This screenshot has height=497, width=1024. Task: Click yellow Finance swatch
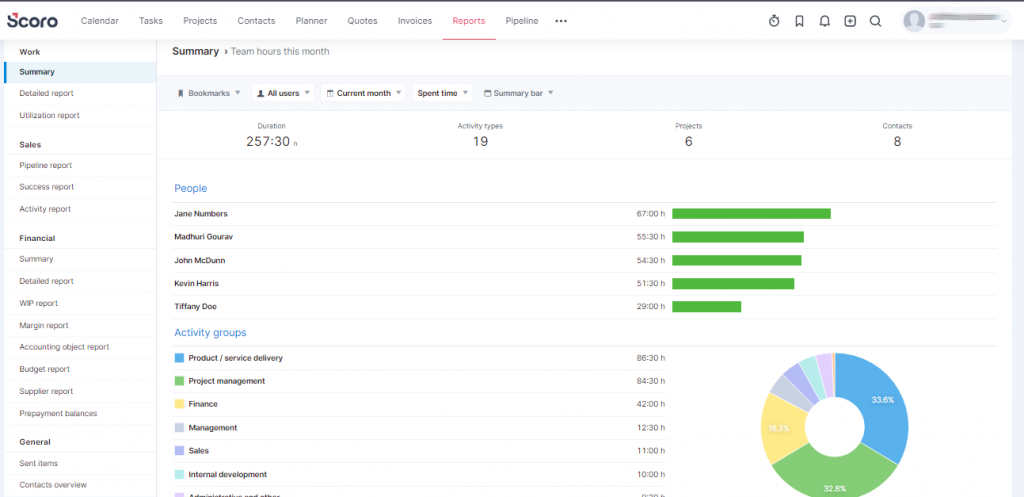click(179, 404)
